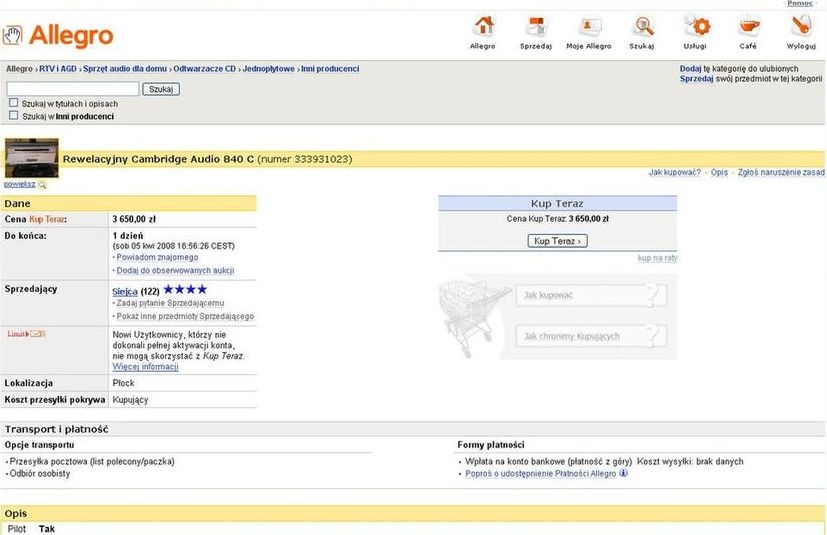Click 'Dodaj do obserwowanych aukcji' link
Viewport: 827px width, 535px height.
[x=175, y=271]
